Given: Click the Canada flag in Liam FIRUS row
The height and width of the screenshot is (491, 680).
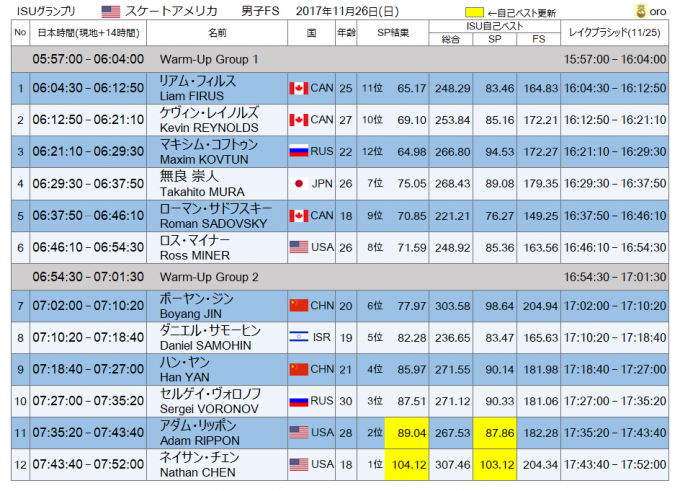Looking at the screenshot, I should pyautogui.click(x=297, y=88).
